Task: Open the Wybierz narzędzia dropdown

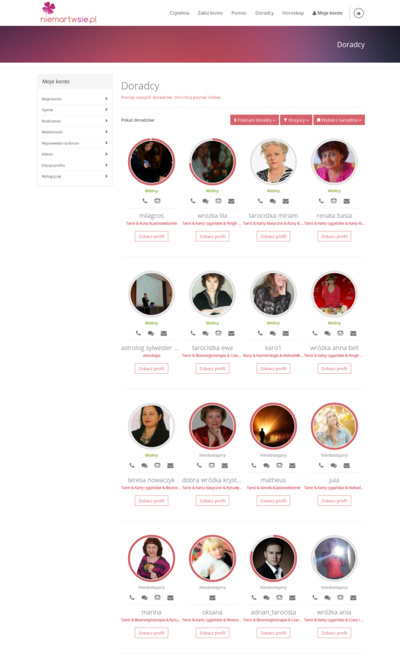Action: pos(339,120)
